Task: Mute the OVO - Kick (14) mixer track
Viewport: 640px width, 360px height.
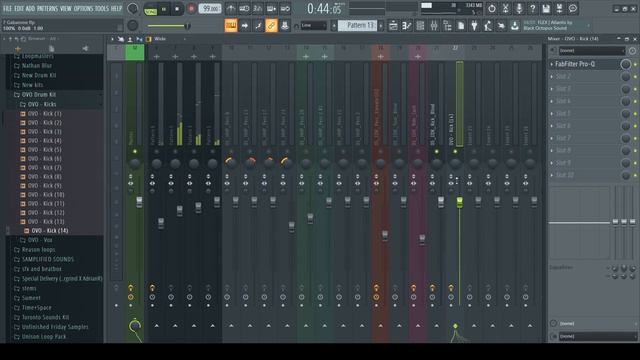Action: pyautogui.click(x=455, y=152)
